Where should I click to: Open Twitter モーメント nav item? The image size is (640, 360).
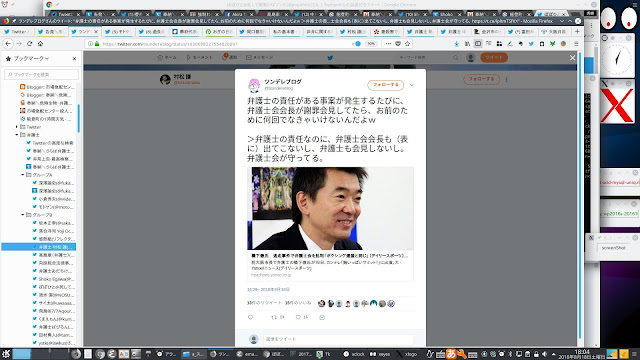[x=199, y=58]
